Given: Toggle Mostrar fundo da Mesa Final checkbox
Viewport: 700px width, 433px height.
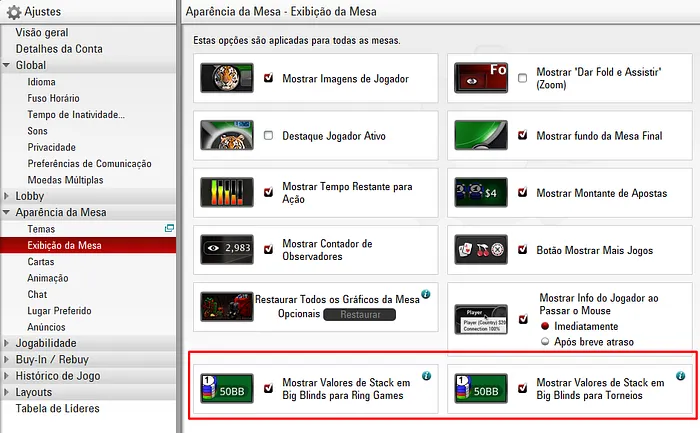Looking at the screenshot, I should pyautogui.click(x=522, y=135).
